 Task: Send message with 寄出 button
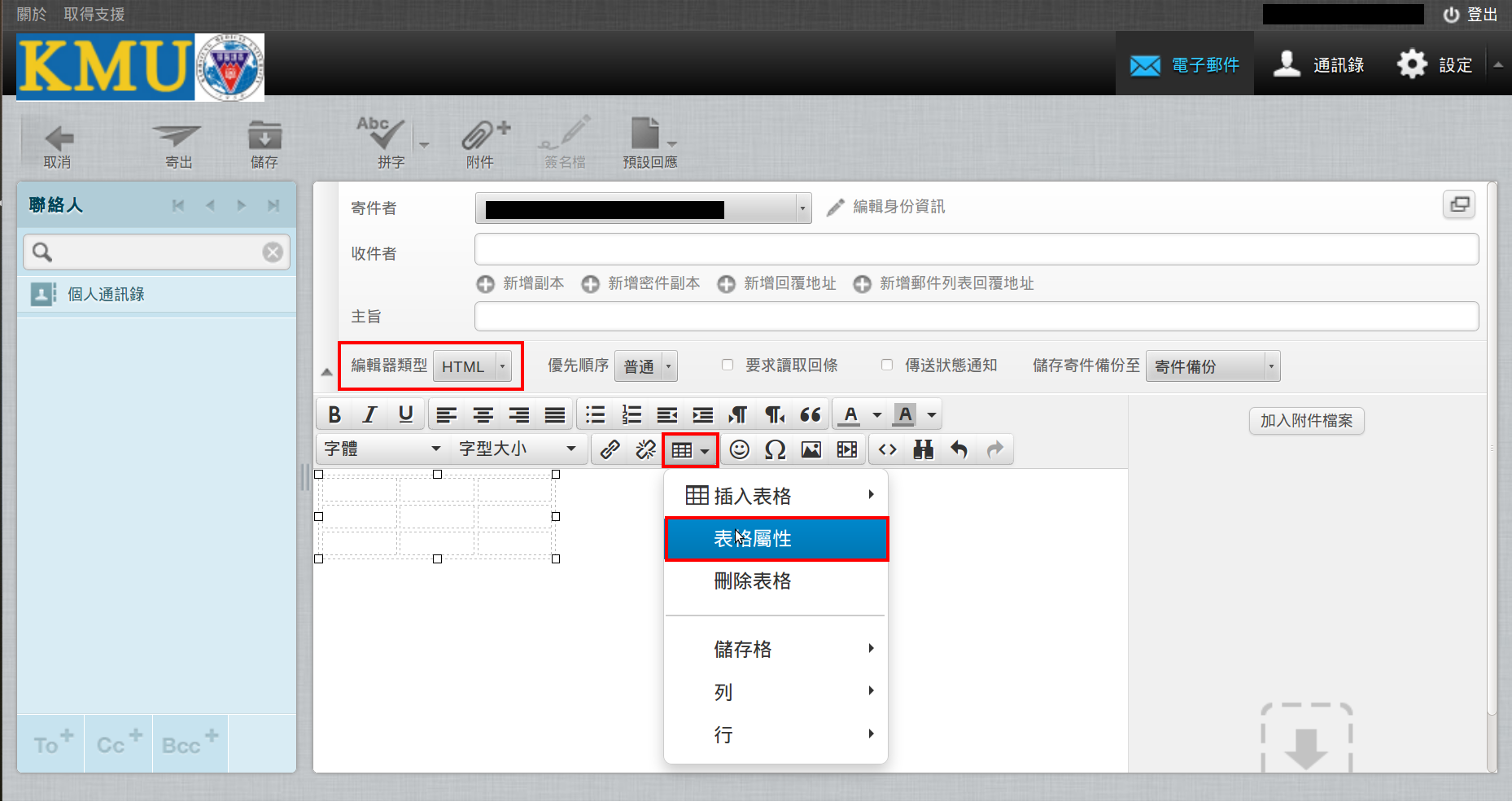point(178,147)
